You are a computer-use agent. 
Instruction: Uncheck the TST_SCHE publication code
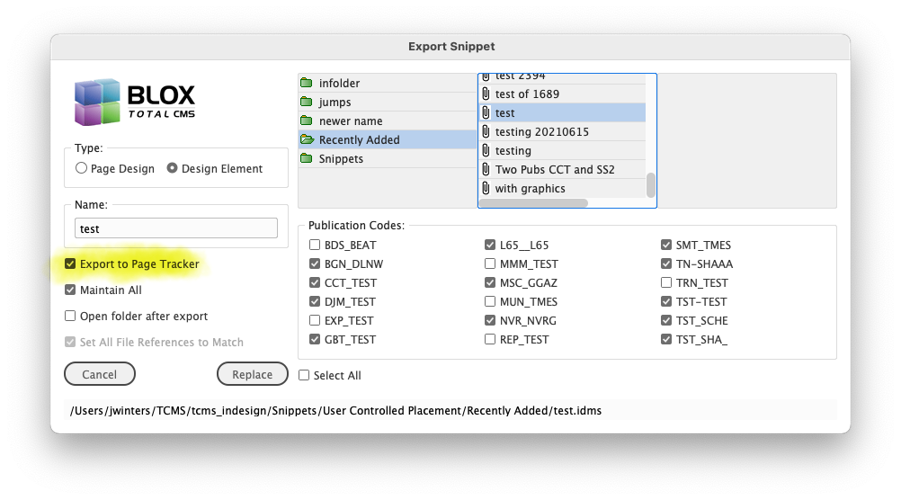[666, 320]
